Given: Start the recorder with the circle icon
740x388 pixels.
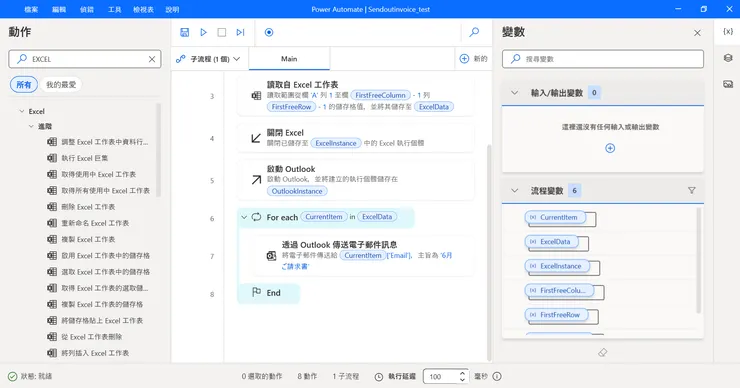Looking at the screenshot, I should tap(269, 32).
